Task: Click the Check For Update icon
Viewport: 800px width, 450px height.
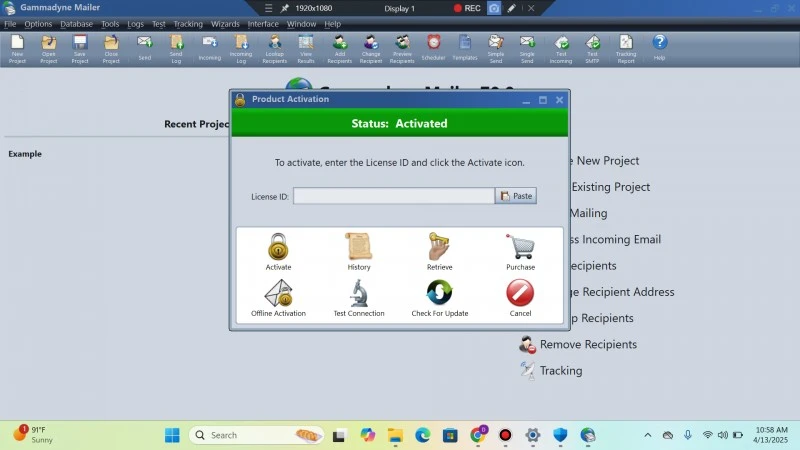Action: pos(439,294)
